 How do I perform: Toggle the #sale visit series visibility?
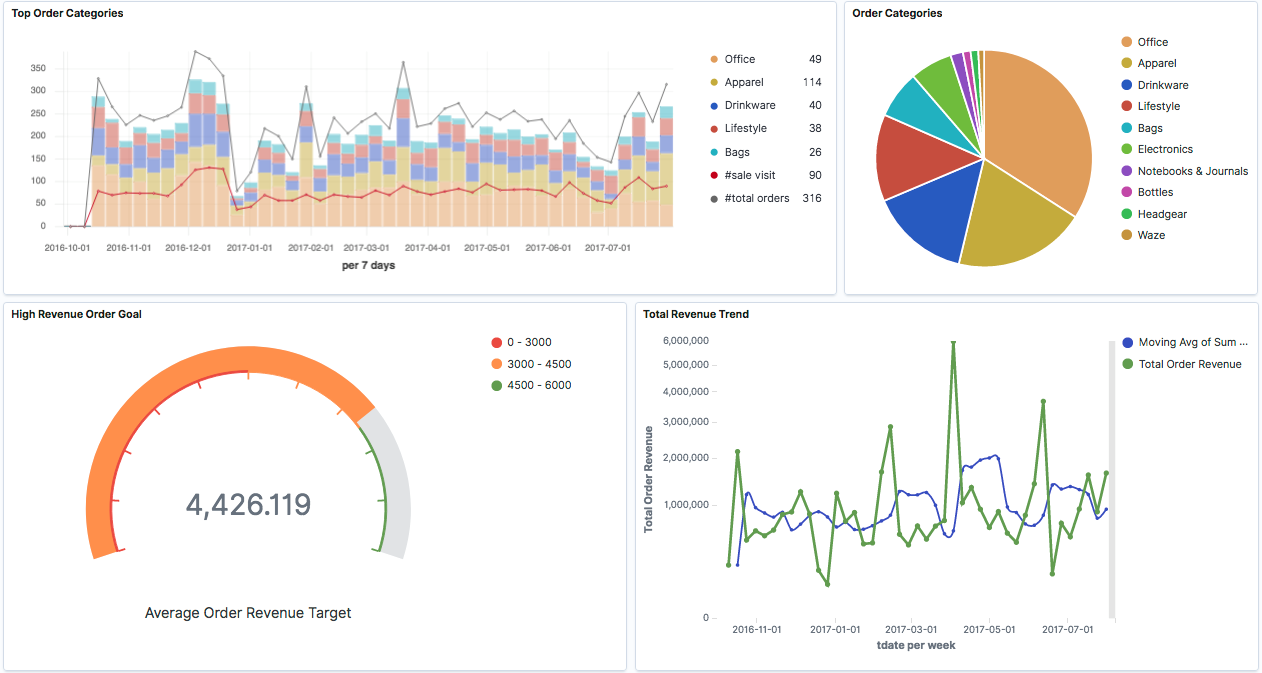714,174
